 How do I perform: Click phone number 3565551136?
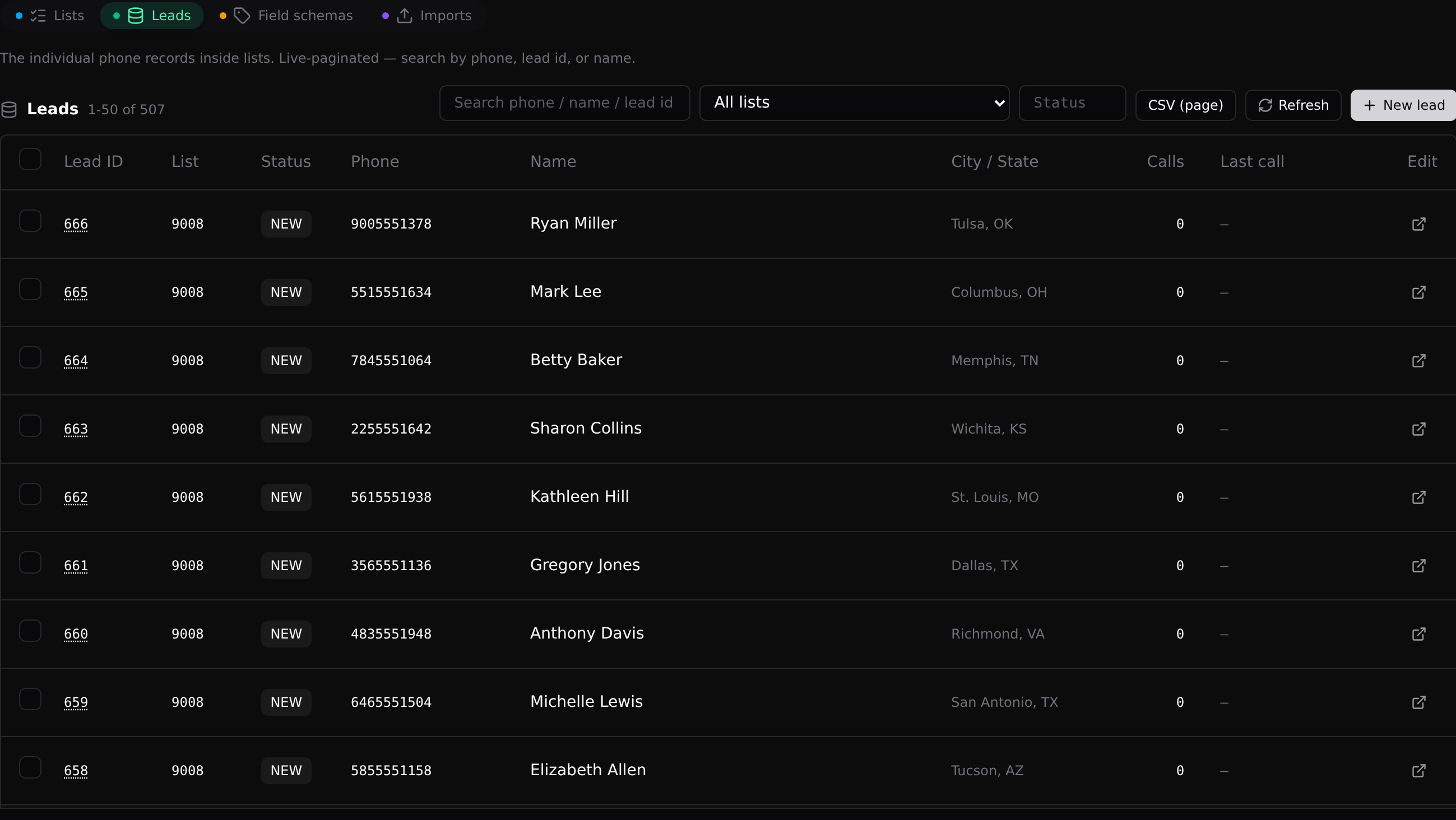(x=391, y=566)
